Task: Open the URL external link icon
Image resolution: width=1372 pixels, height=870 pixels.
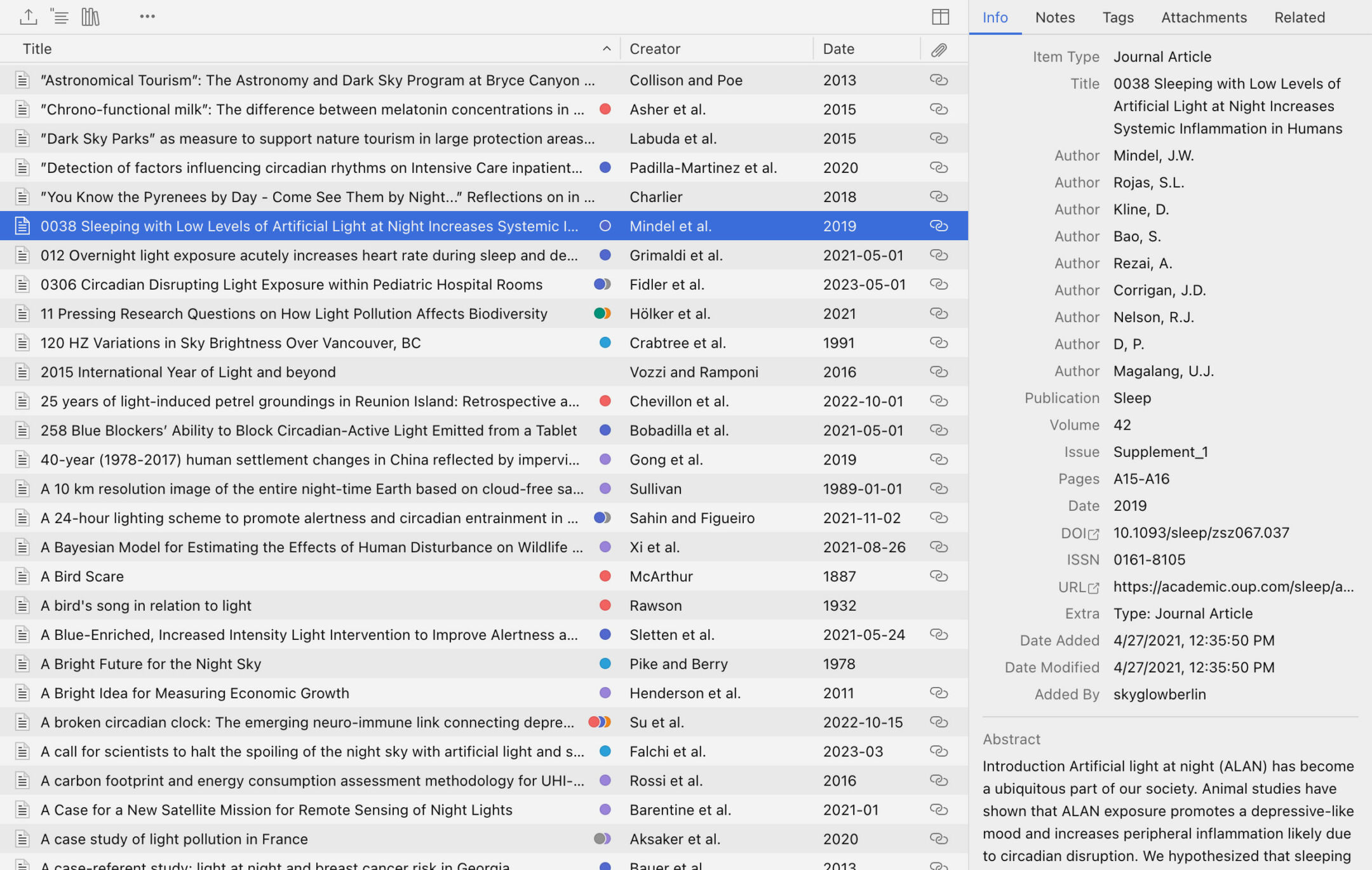Action: point(1093,588)
